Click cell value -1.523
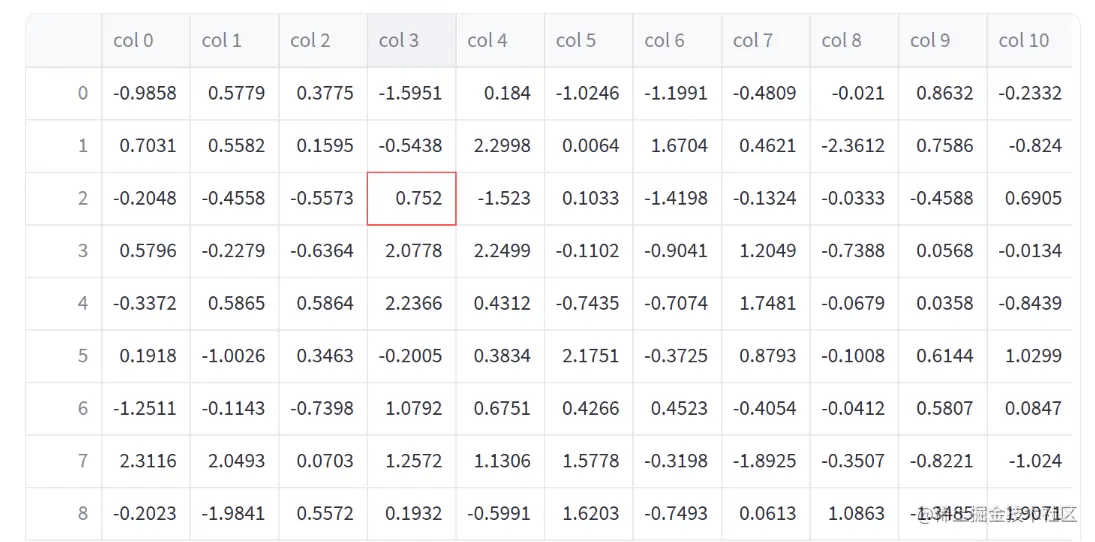Screen dimensions: 1095x542 [501, 198]
